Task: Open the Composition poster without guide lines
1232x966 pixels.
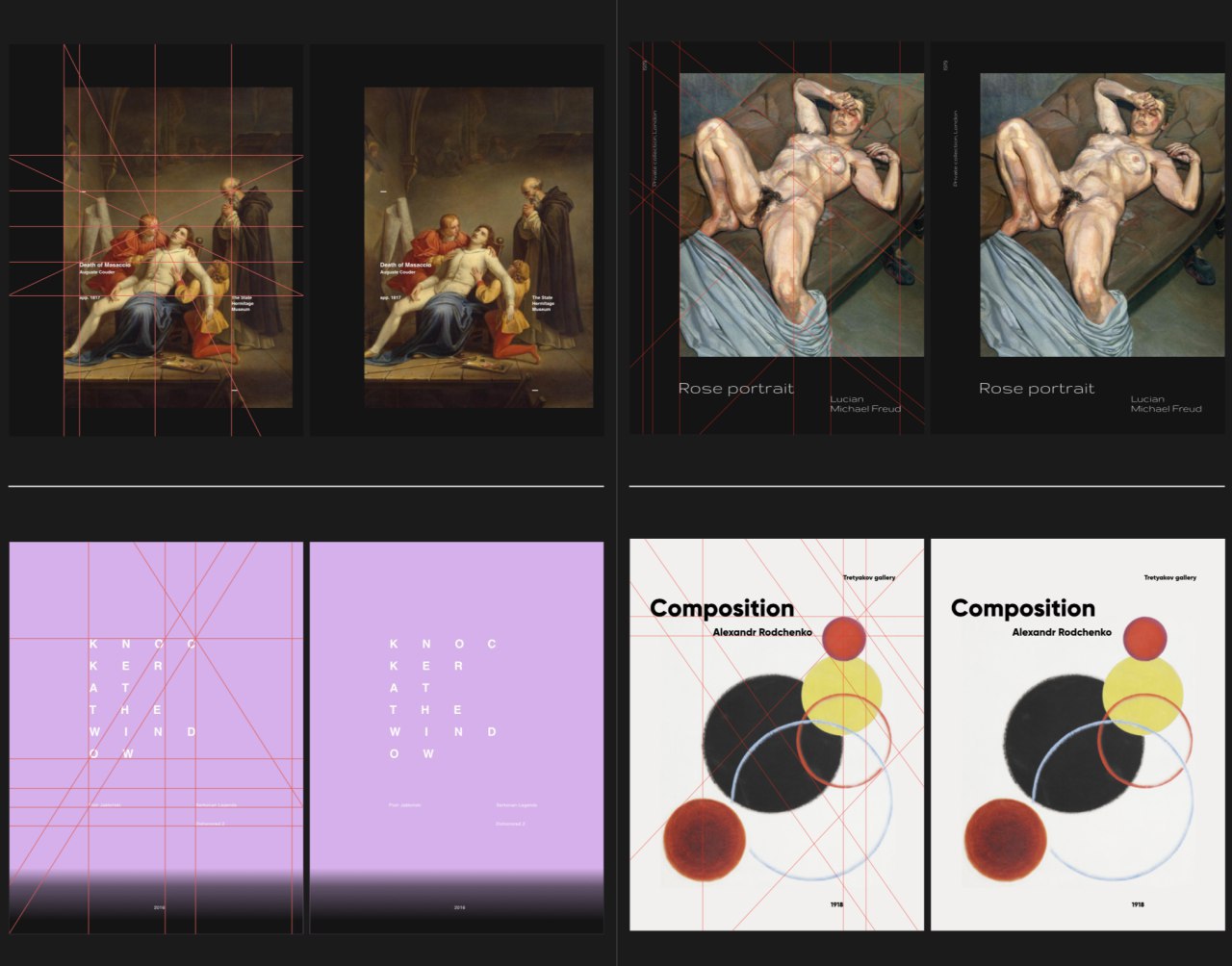Action: pos(1078,734)
